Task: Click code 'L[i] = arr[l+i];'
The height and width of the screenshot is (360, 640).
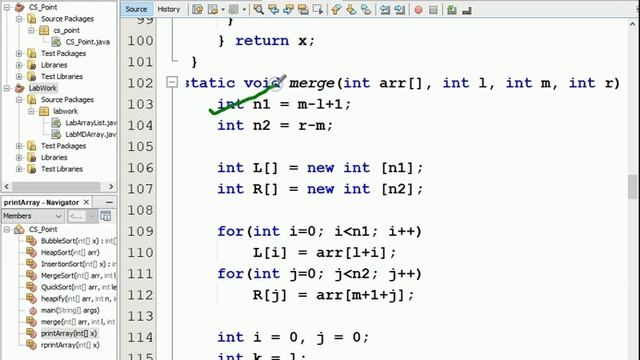Action: pyautogui.click(x=324, y=253)
